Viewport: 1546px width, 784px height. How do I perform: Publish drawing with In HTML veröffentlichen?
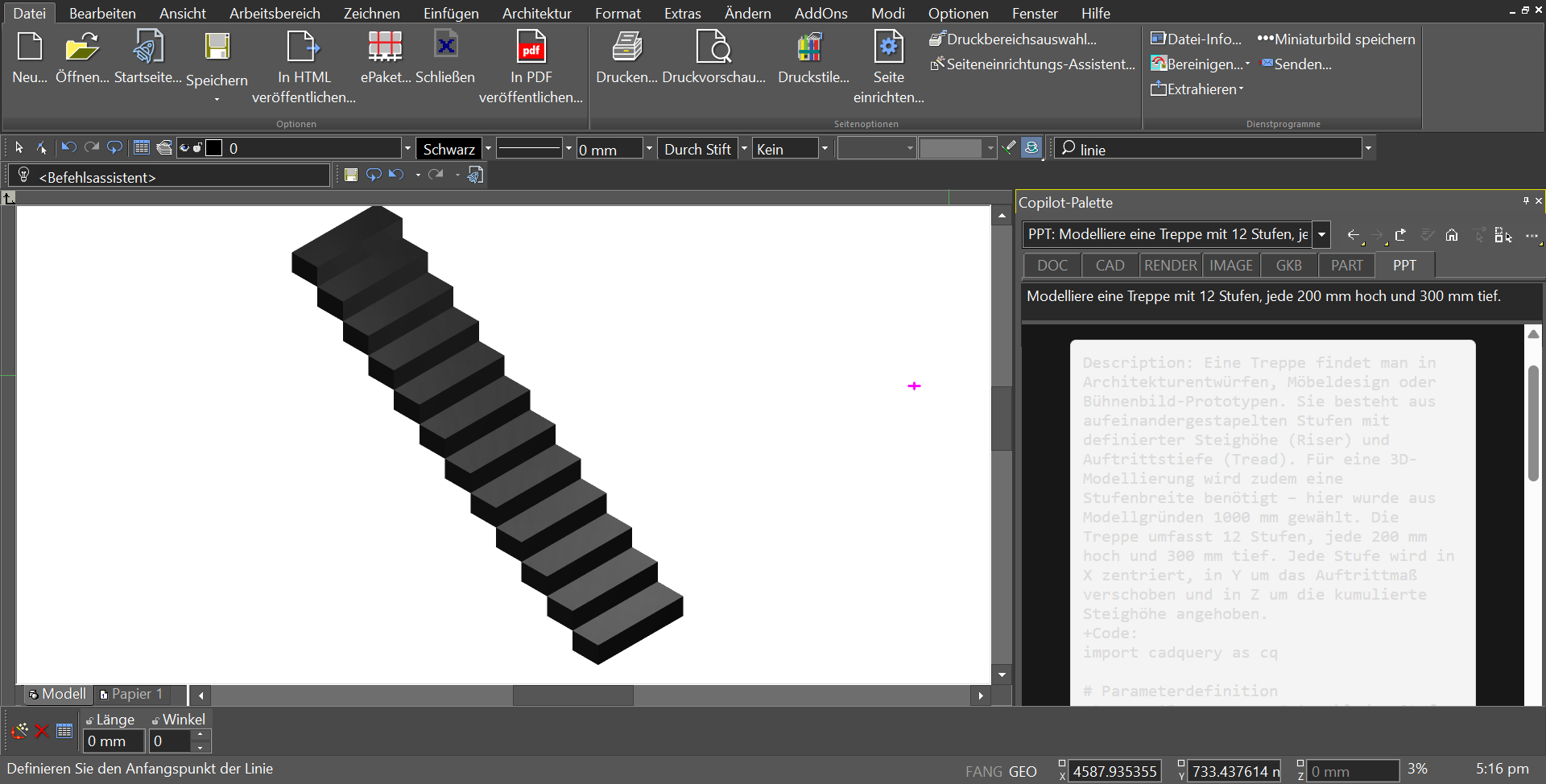pos(304,47)
